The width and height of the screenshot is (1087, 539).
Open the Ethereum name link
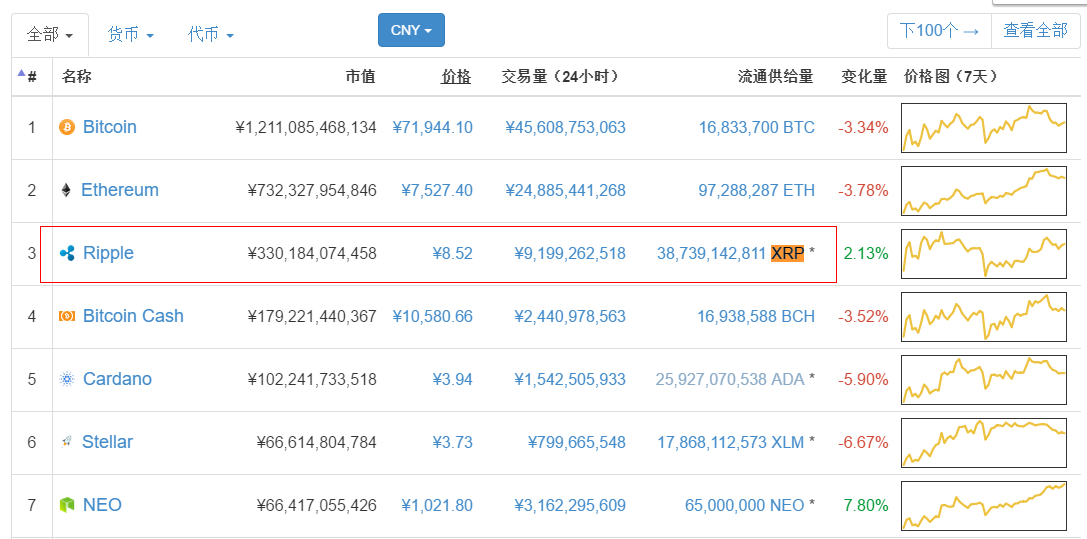[x=120, y=190]
